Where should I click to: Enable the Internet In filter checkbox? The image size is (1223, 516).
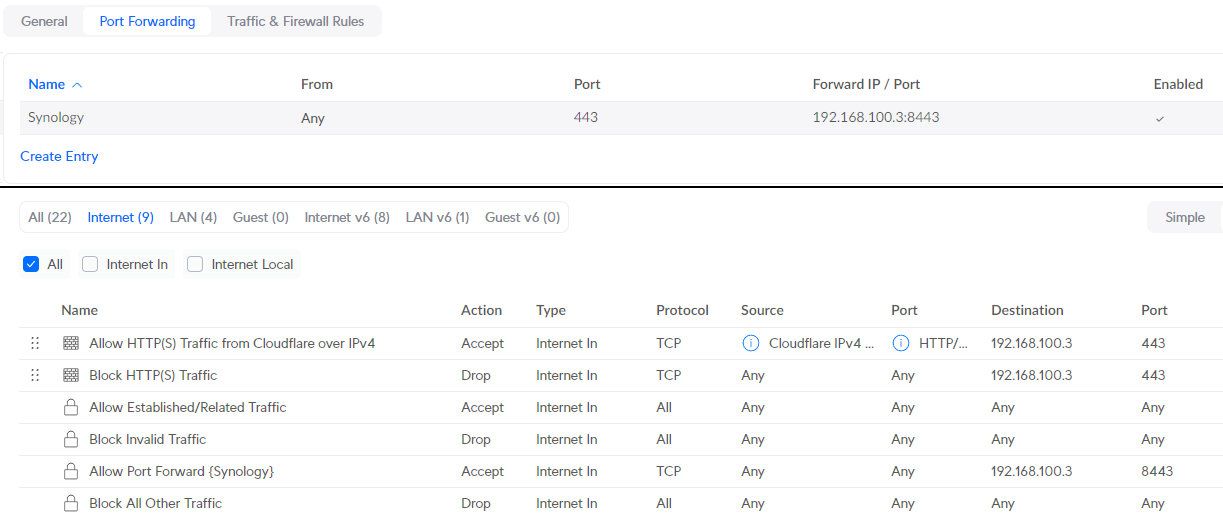click(x=90, y=264)
